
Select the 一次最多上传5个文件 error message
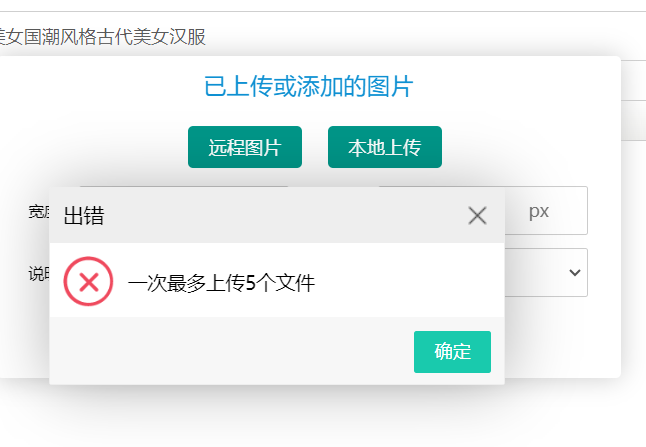[x=221, y=284]
